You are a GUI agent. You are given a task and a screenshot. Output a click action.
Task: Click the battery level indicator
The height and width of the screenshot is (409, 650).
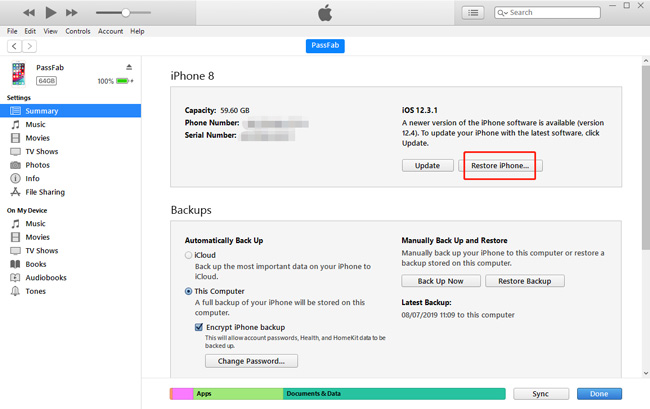pyautogui.click(x=123, y=81)
